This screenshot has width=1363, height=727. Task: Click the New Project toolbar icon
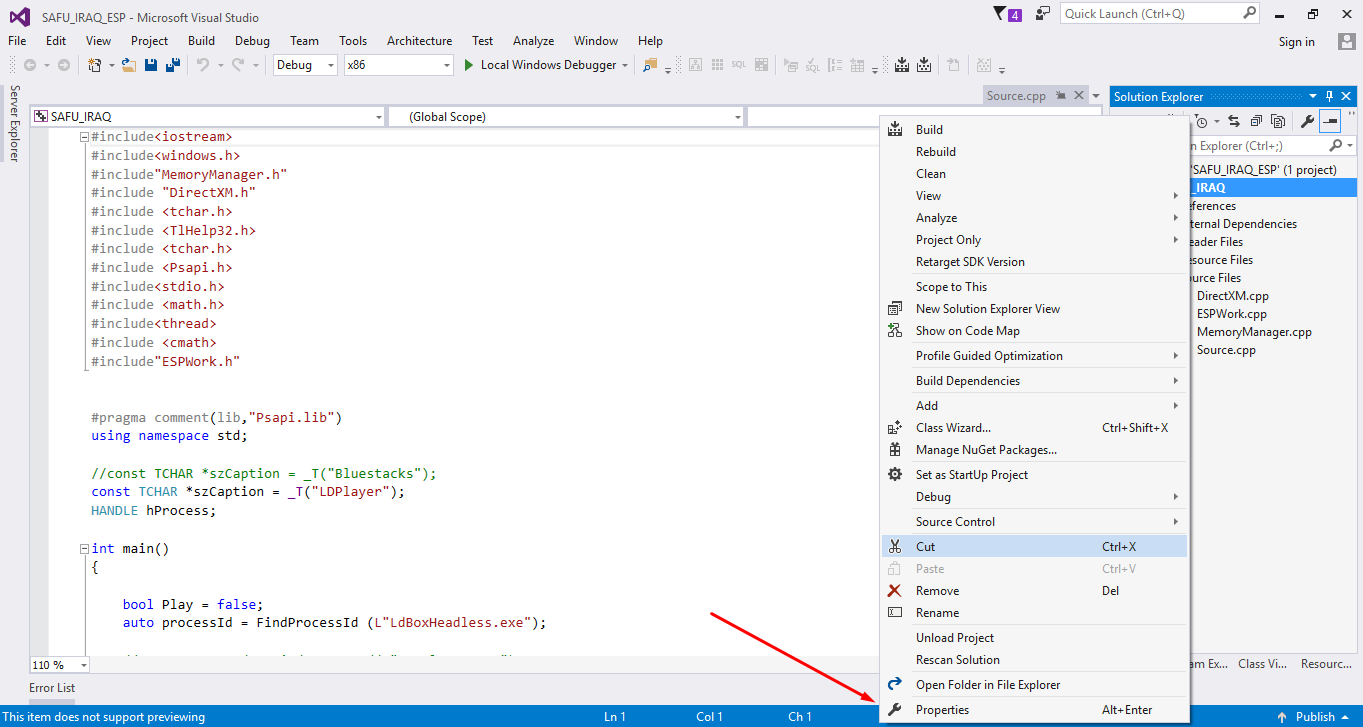point(95,65)
